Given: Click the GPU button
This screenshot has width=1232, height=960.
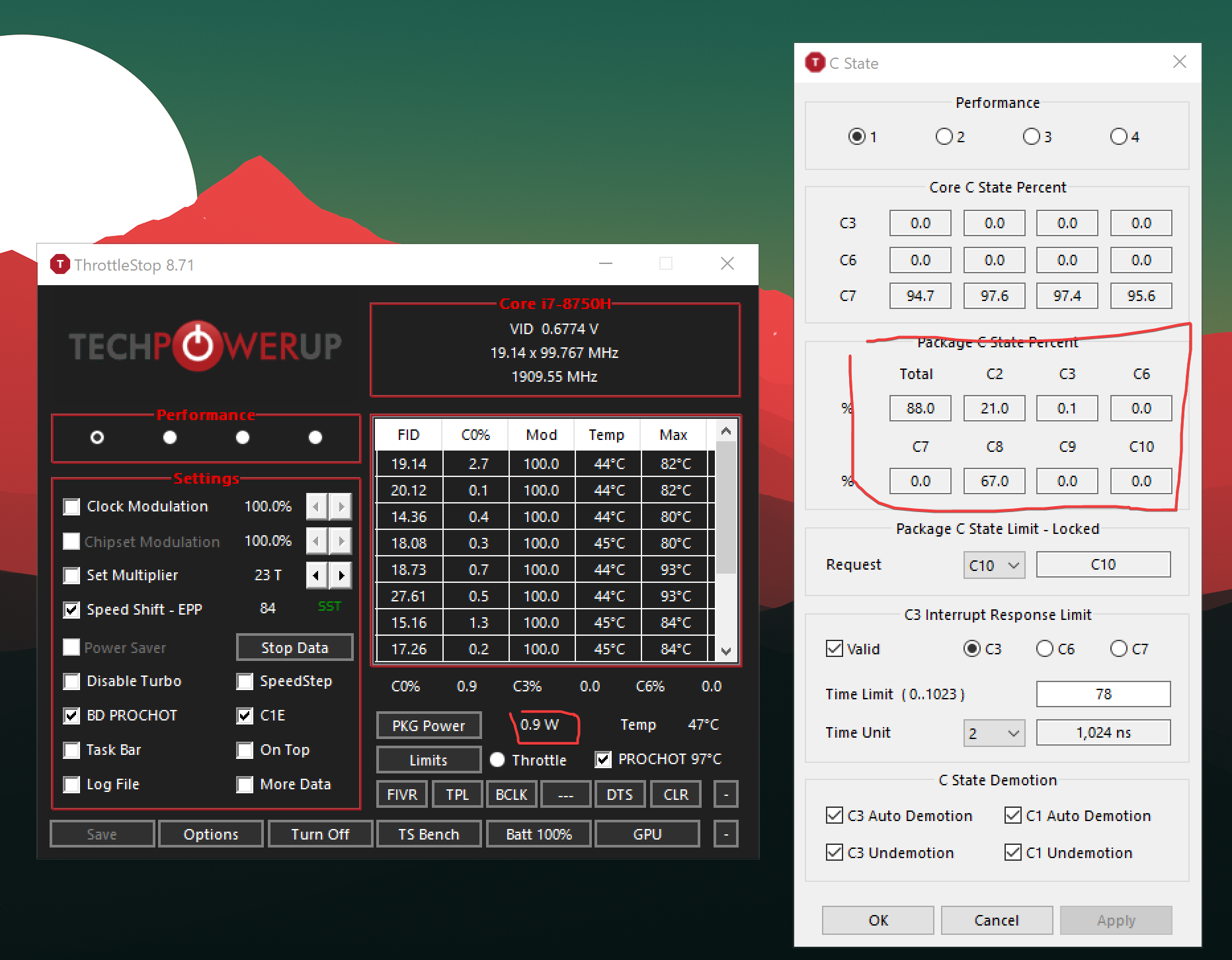Looking at the screenshot, I should [647, 834].
